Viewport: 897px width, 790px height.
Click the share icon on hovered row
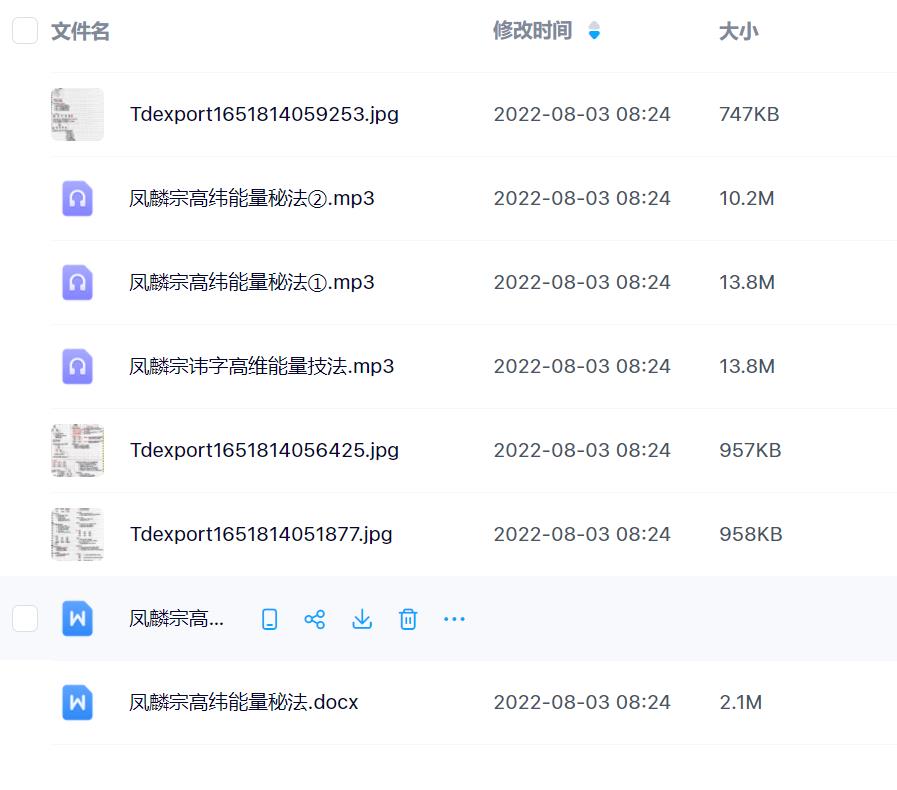click(314, 619)
